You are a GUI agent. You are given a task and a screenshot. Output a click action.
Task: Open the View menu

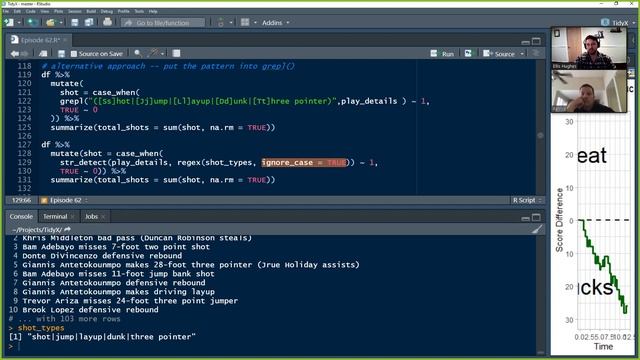point(44,11)
